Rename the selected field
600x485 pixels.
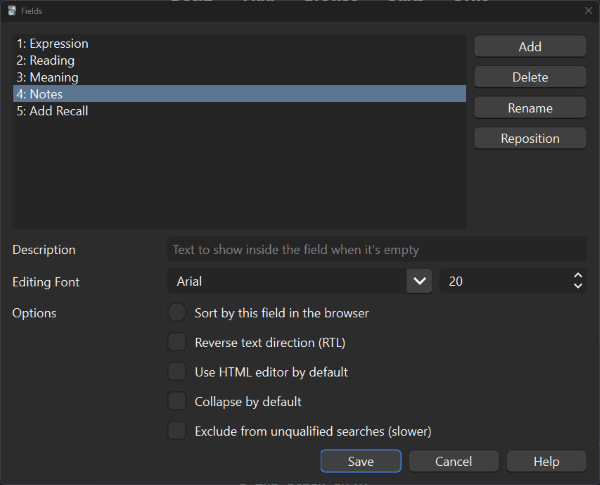coord(530,108)
